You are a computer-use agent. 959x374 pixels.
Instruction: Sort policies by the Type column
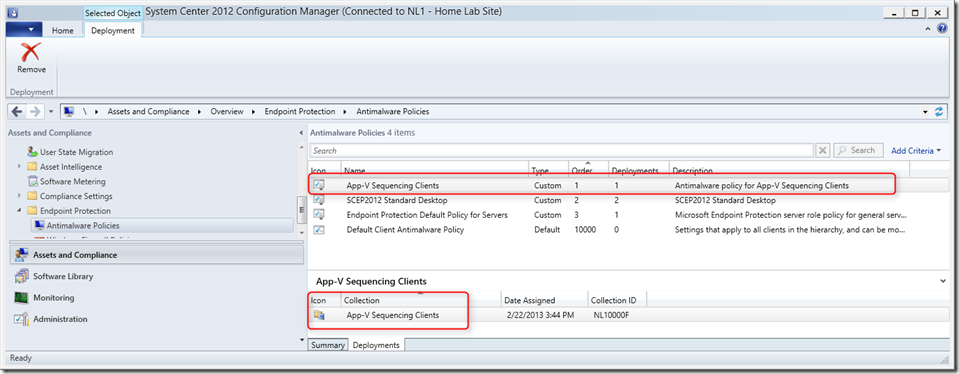tap(548, 170)
